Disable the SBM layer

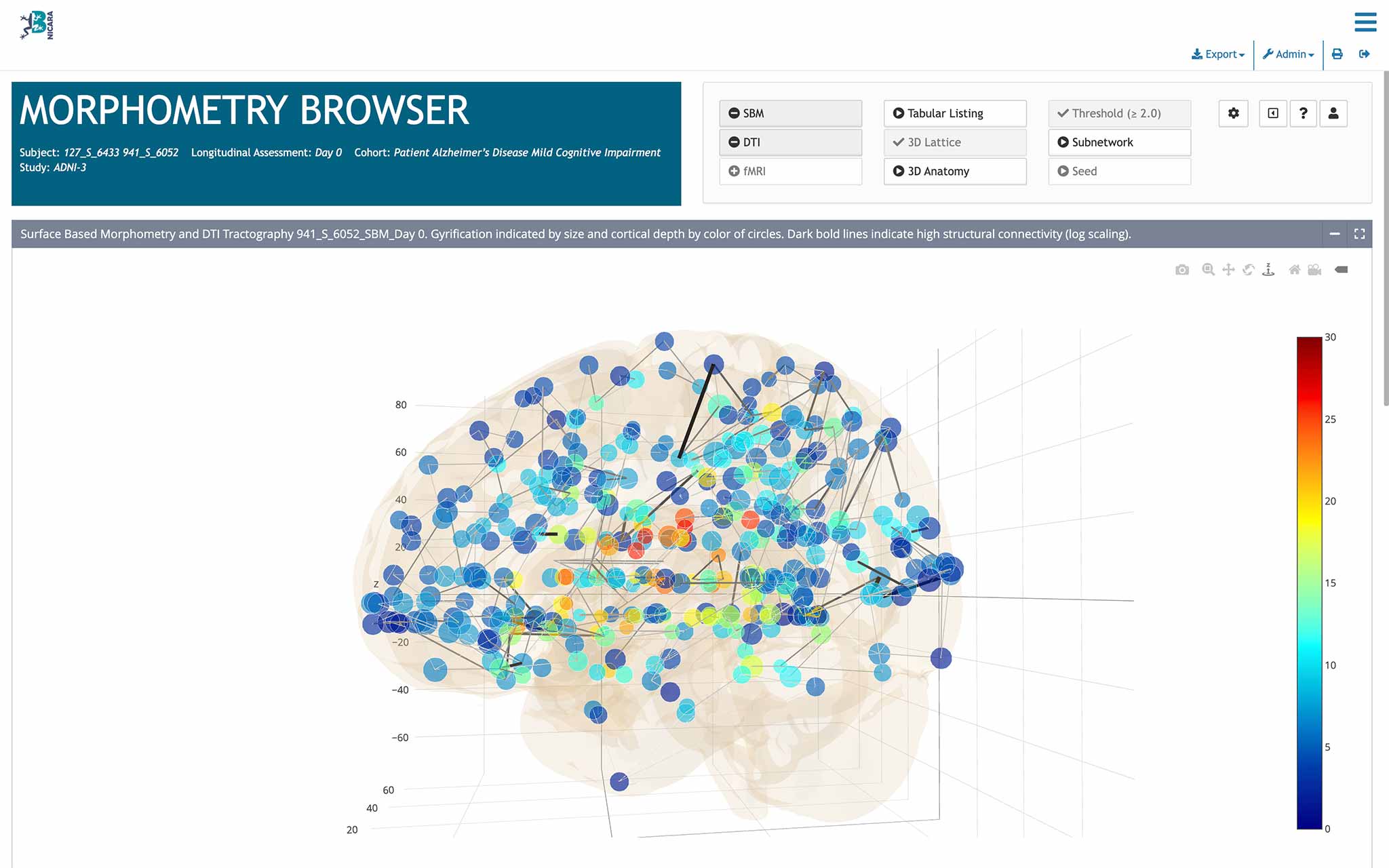pos(790,113)
